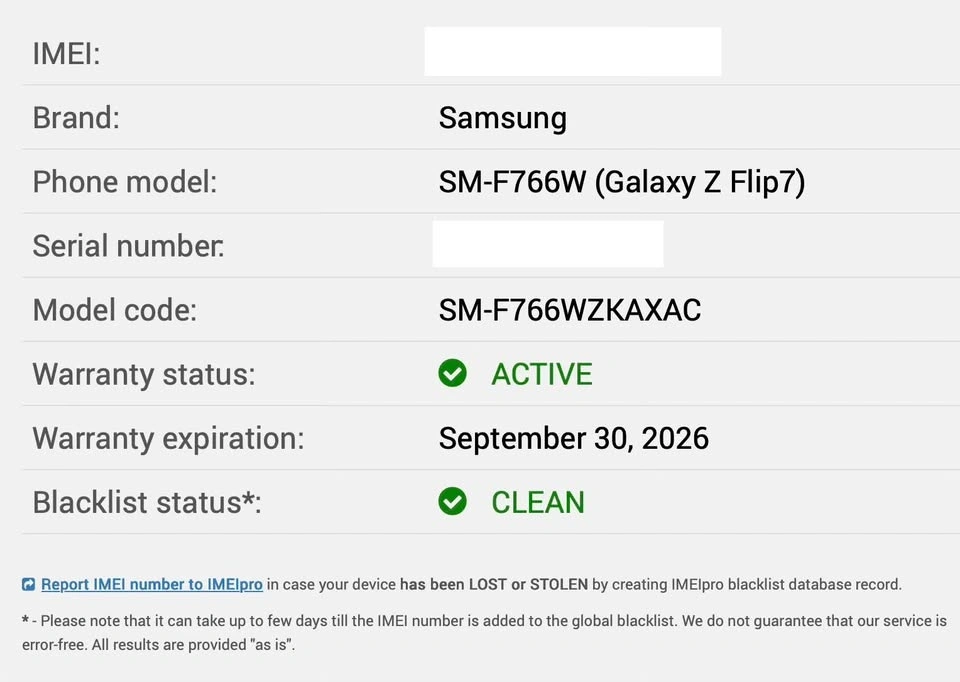The width and height of the screenshot is (960, 682).
Task: Click the Warranty expiration row label
Action: 168,438
